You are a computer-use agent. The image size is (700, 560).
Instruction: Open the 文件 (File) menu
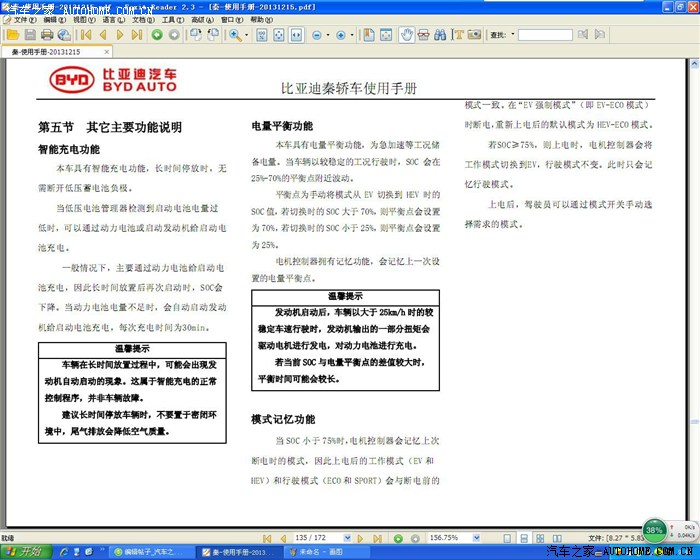(x=24, y=19)
